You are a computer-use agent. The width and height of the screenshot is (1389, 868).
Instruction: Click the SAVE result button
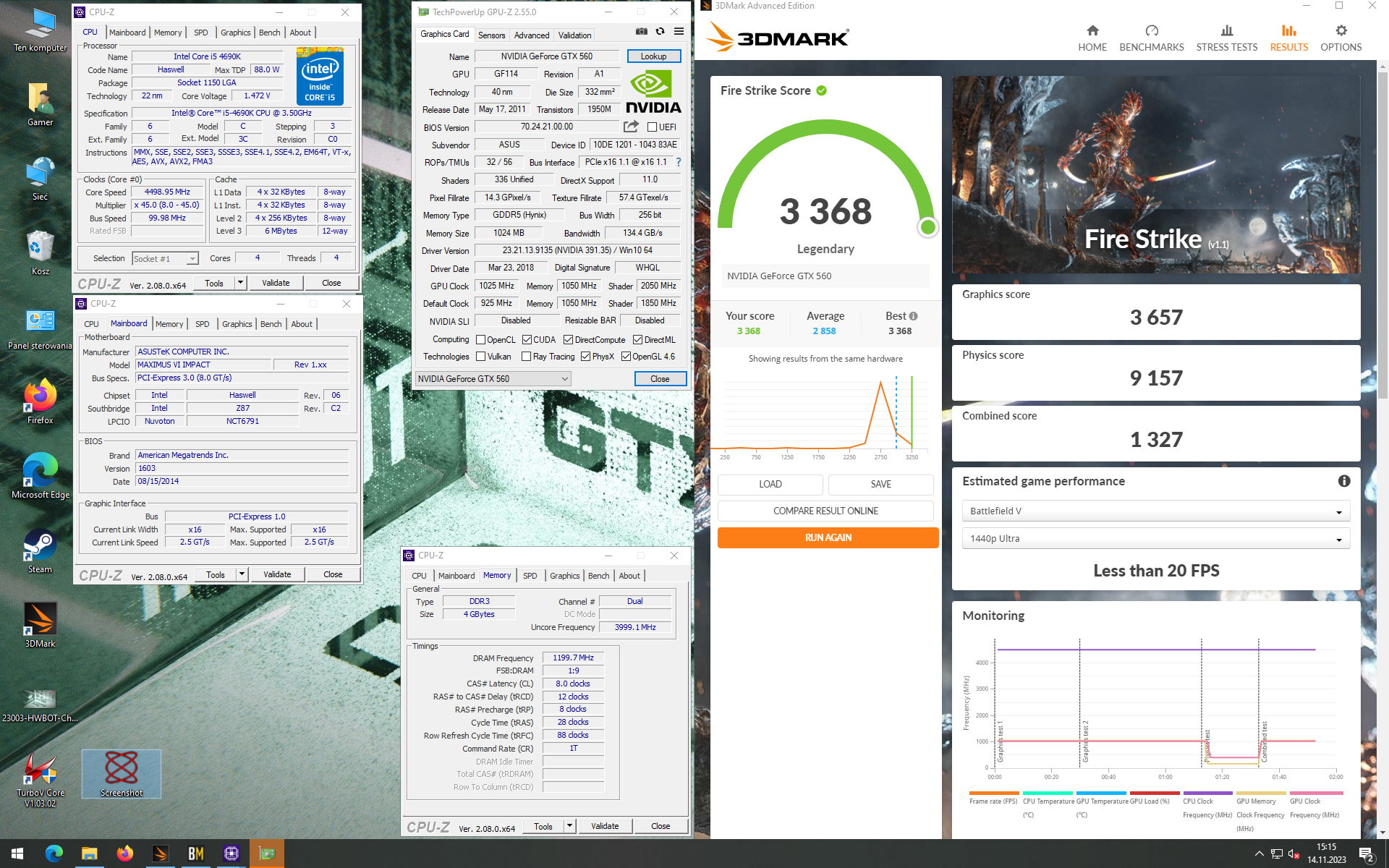click(880, 484)
